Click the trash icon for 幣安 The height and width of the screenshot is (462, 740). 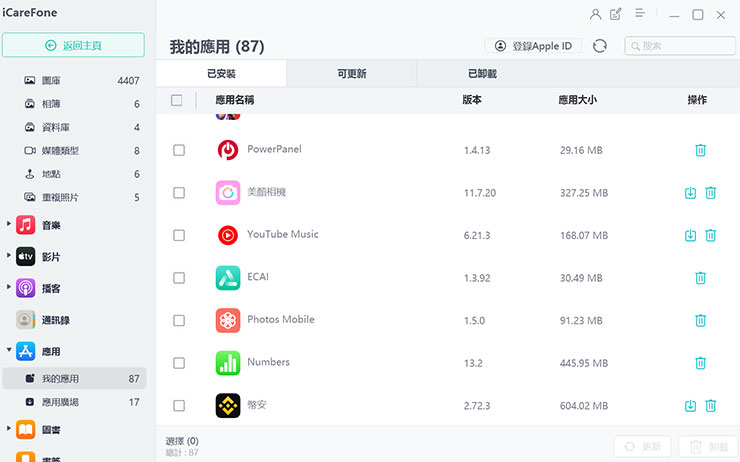pyautogui.click(x=710, y=405)
